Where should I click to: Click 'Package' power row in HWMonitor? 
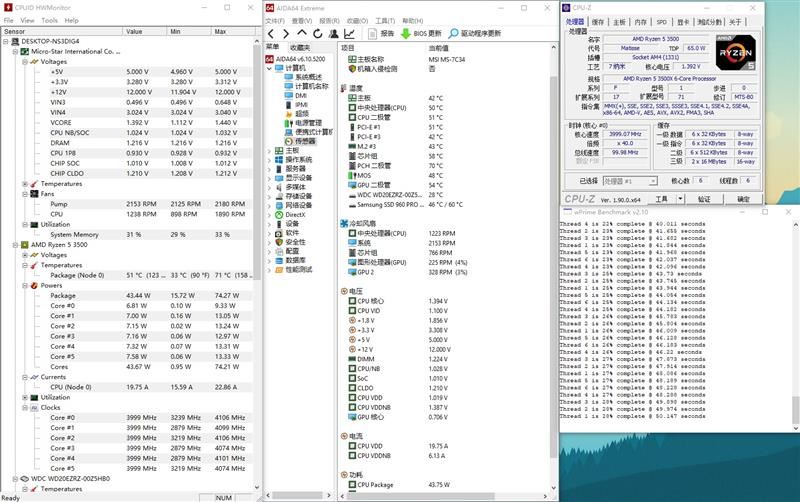pyautogui.click(x=127, y=296)
